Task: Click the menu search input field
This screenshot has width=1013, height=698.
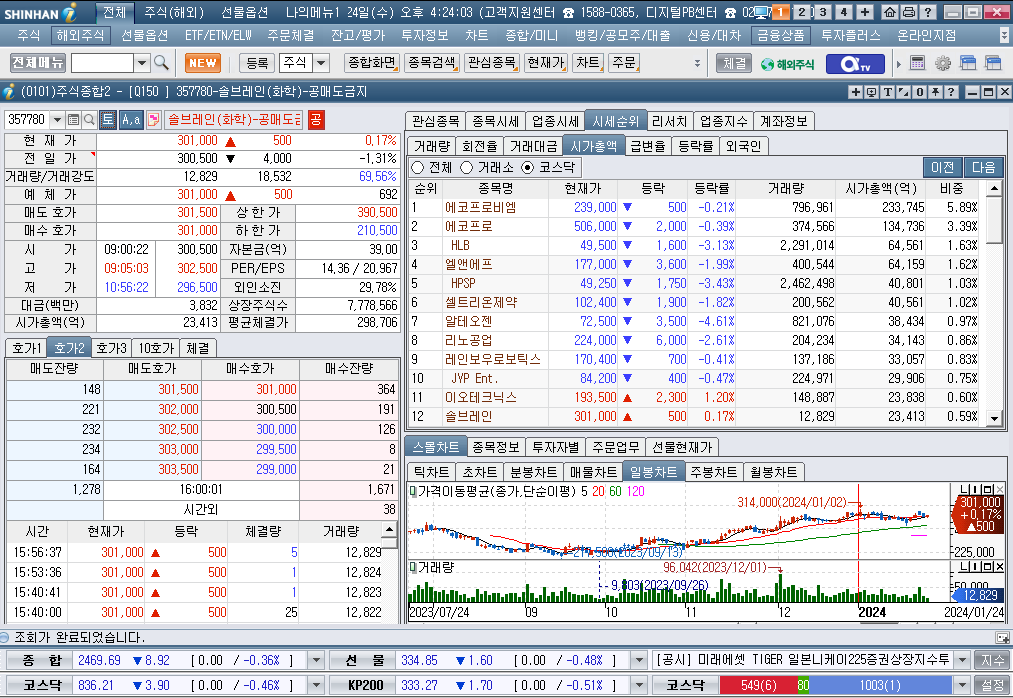Action: [102, 63]
